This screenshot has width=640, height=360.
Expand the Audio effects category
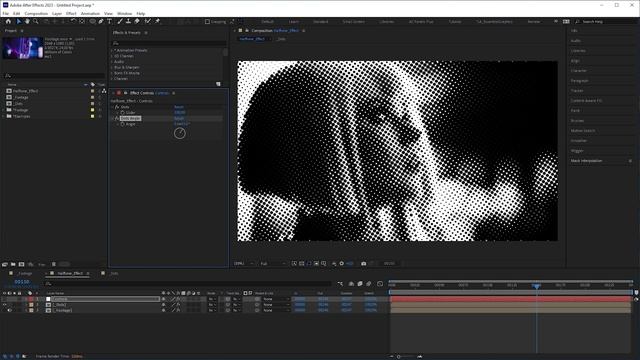112,62
